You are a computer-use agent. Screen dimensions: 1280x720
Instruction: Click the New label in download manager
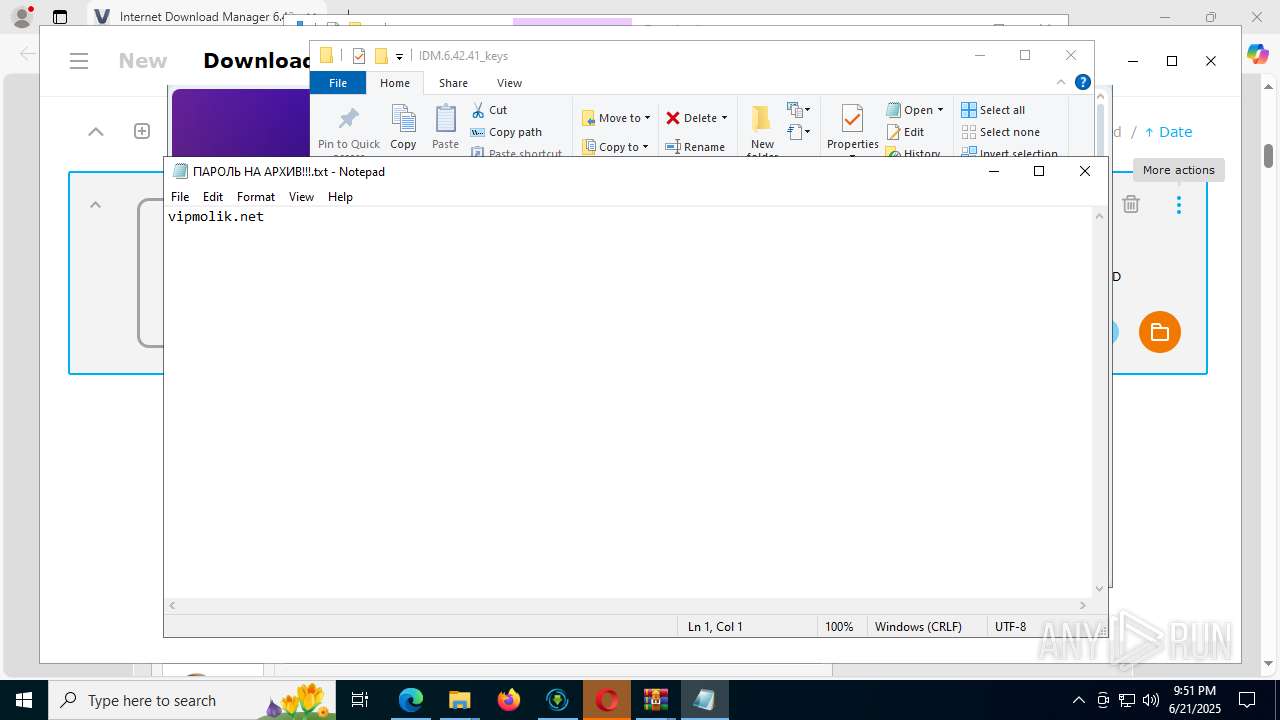point(143,61)
